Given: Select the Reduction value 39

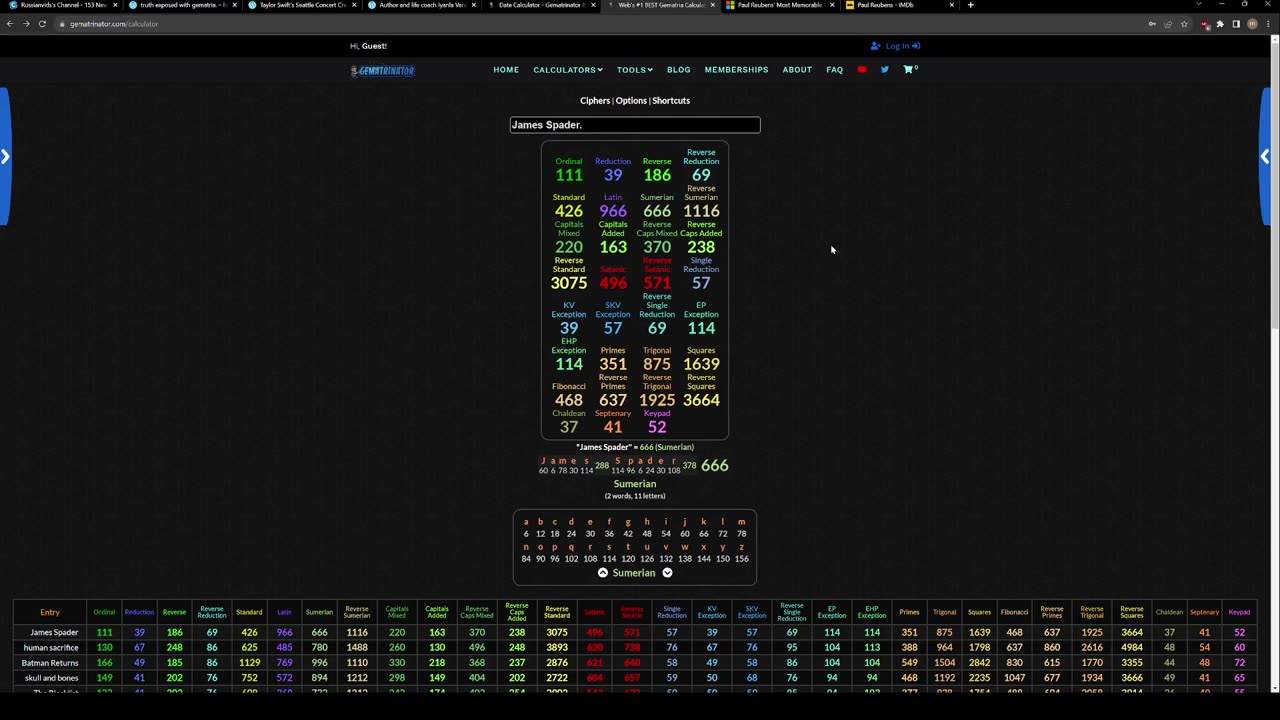Looking at the screenshot, I should pos(613,175).
